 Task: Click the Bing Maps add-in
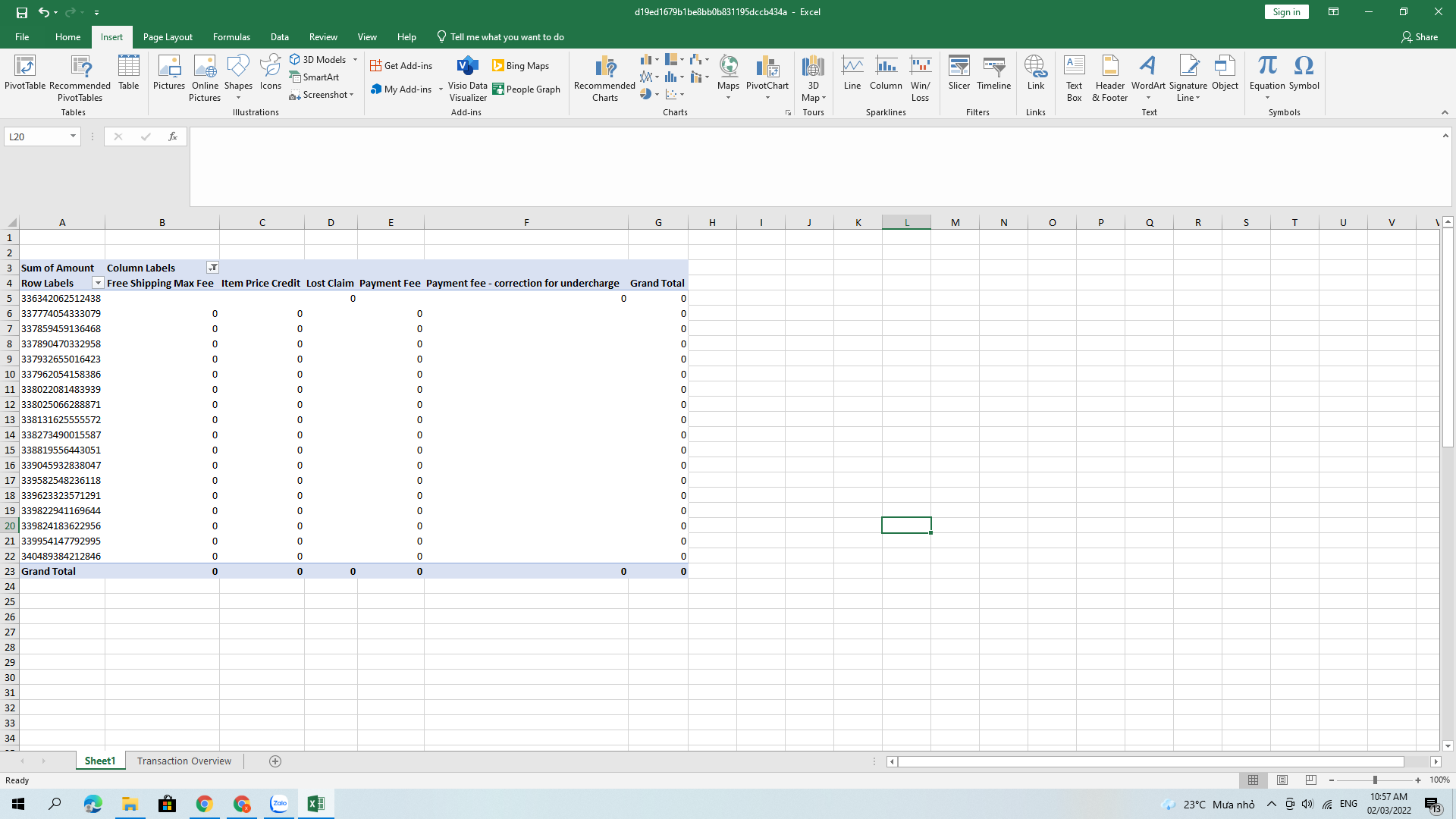tap(520, 66)
